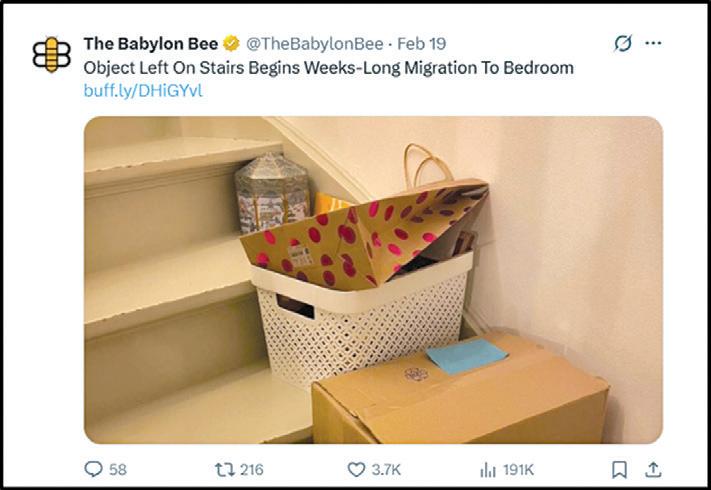The height and width of the screenshot is (490, 711).
Task: Click the gold verified badge
Action: [x=231, y=44]
